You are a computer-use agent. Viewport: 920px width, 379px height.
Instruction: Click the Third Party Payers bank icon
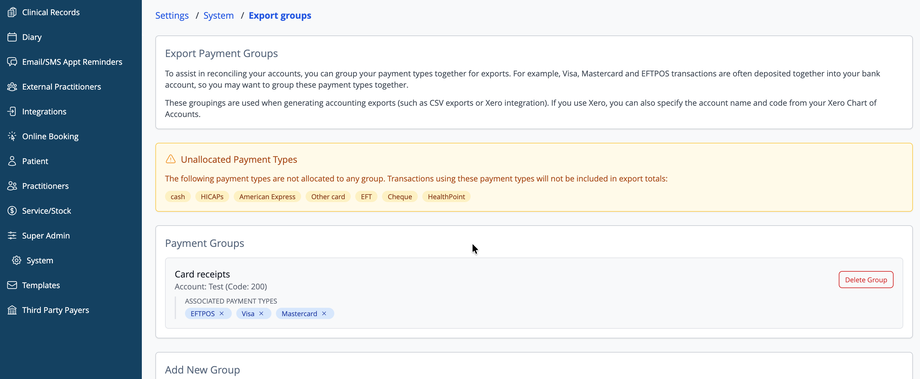coord(12,310)
